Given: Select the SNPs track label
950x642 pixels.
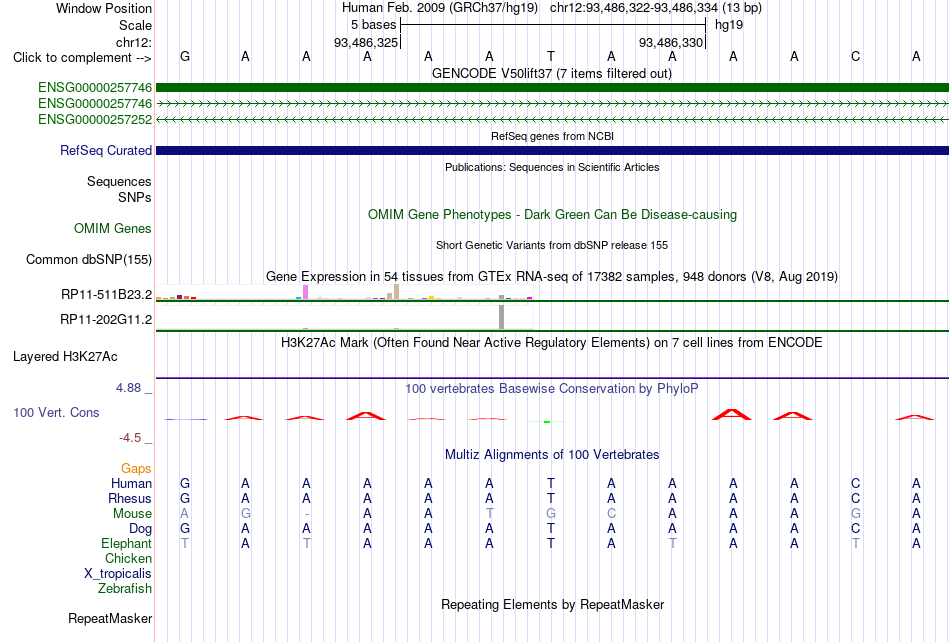Looking at the screenshot, I should pyautogui.click(x=135, y=197).
